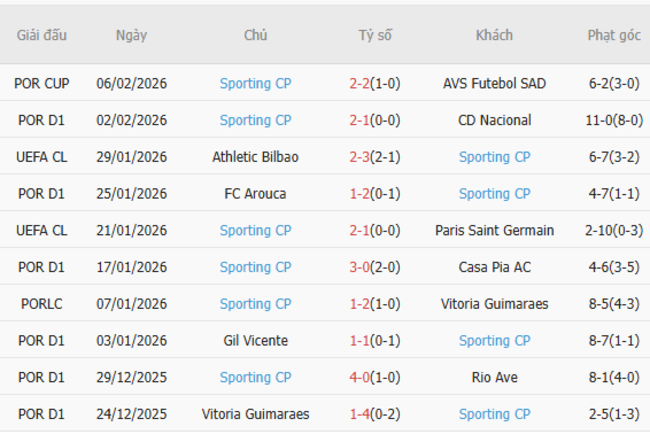Open the 4-0 score against Rio Ave

pos(360,378)
